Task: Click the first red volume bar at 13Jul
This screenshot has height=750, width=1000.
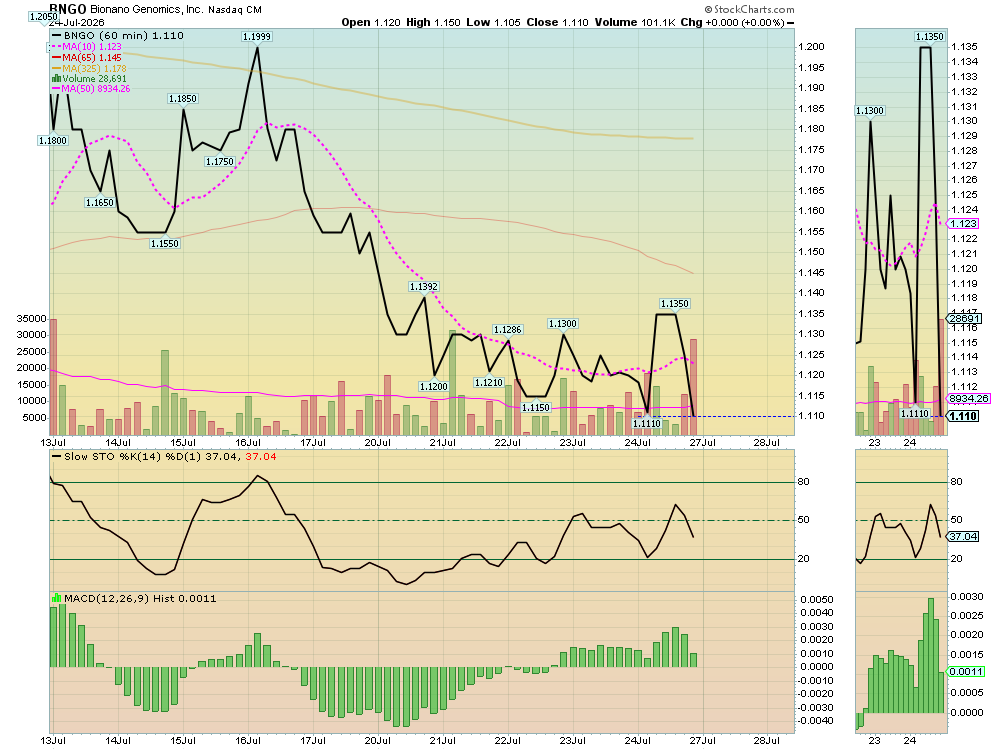Action: [53, 377]
